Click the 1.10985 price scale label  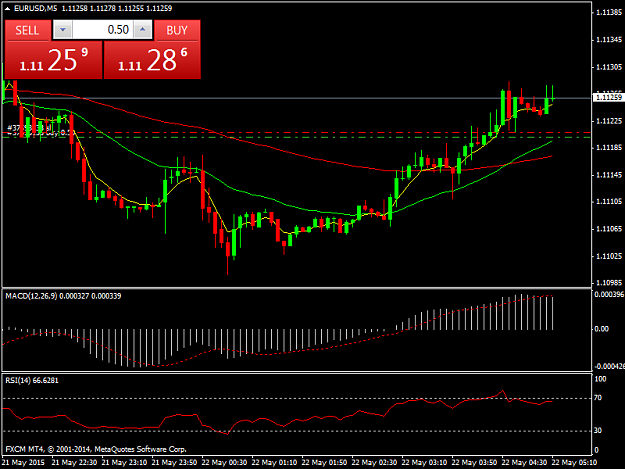coord(609,283)
